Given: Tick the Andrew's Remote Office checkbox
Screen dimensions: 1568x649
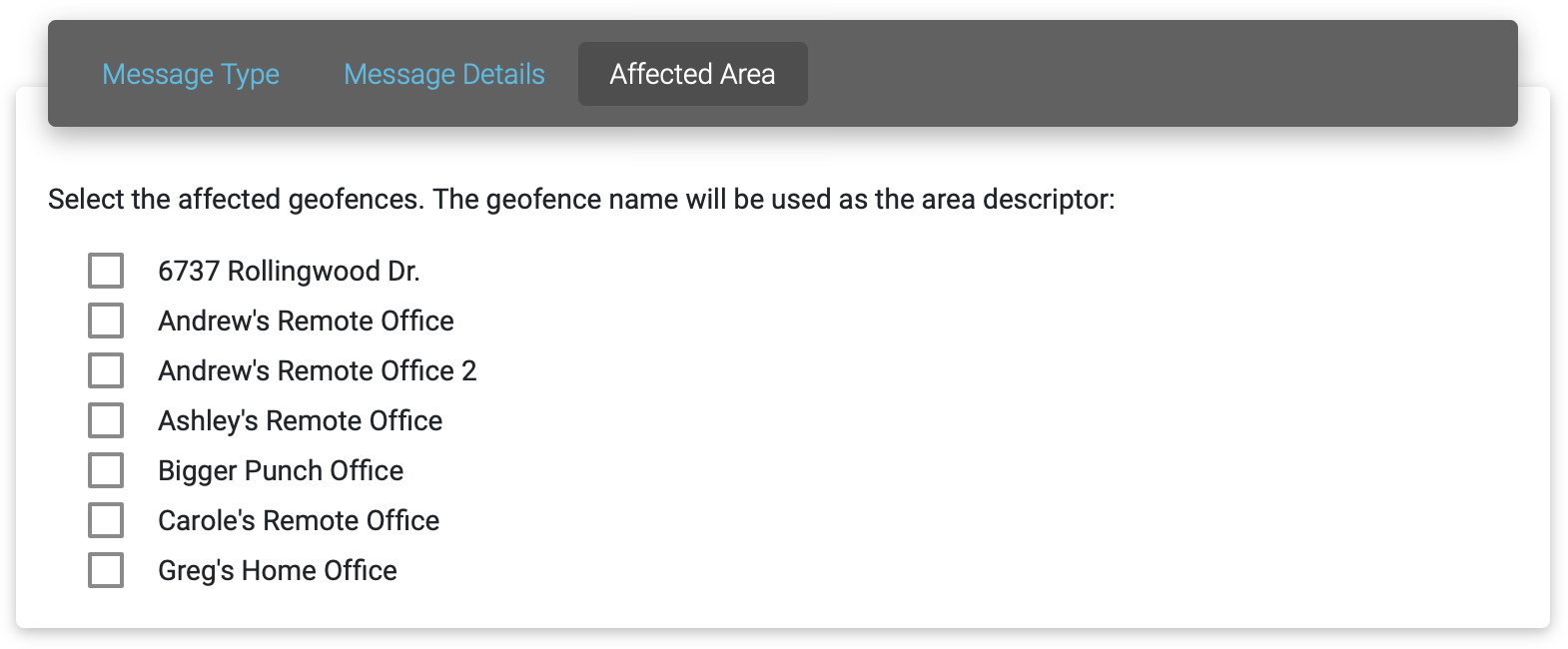Looking at the screenshot, I should pos(106,321).
